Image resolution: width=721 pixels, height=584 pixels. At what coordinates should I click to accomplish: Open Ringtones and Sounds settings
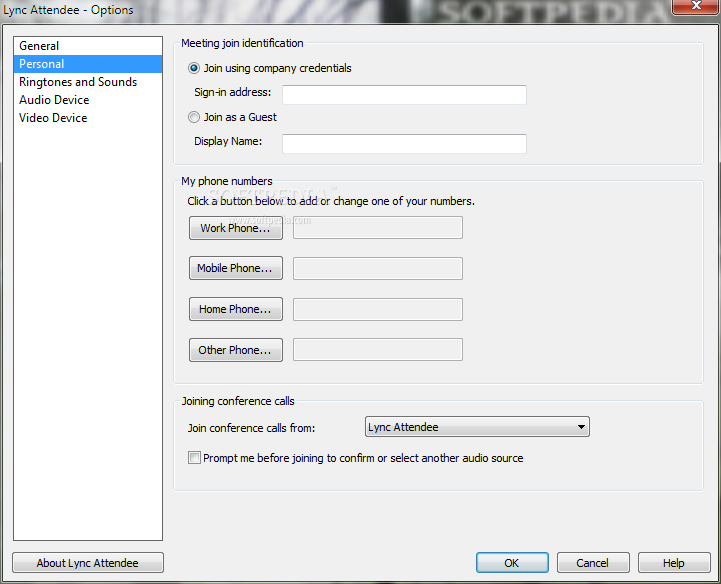[x=88, y=82]
